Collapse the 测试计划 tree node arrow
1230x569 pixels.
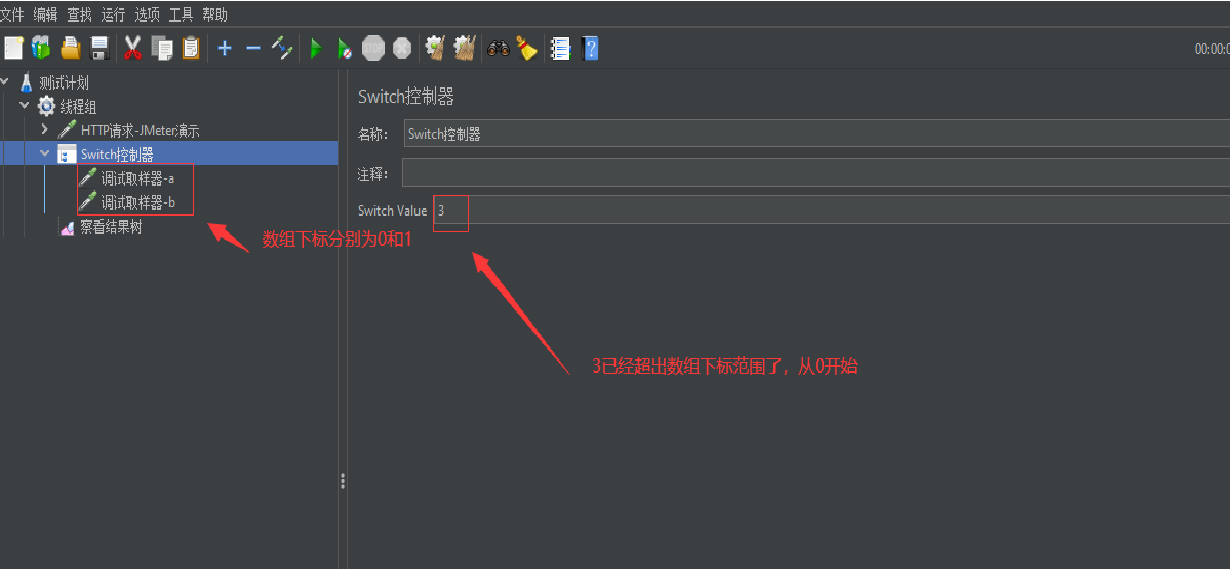6,81
